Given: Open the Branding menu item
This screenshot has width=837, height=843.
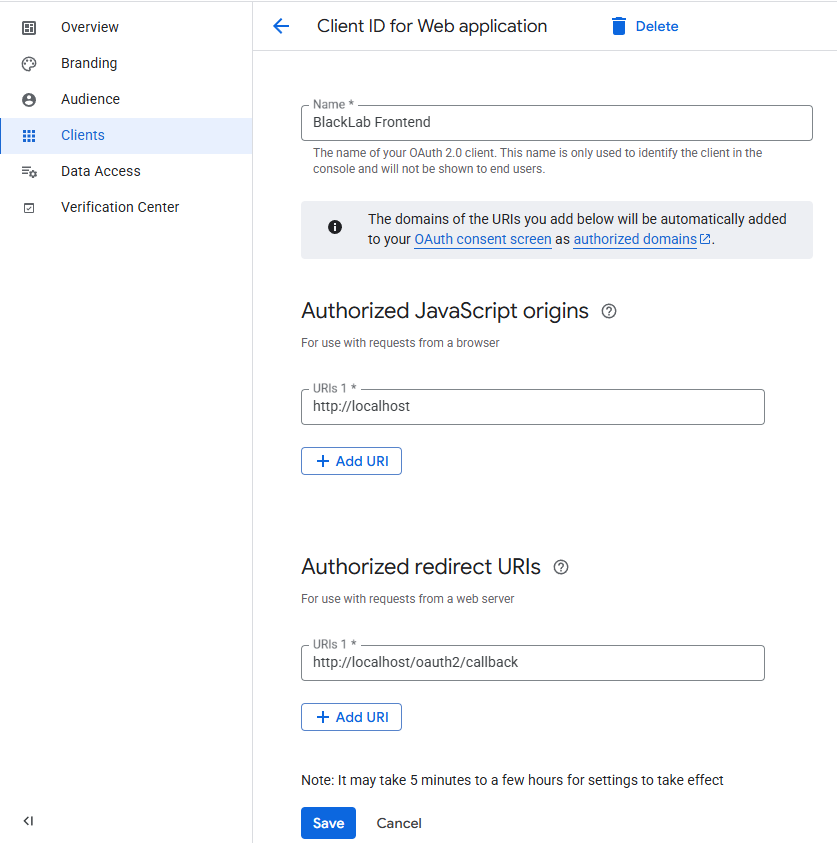Looking at the screenshot, I should tap(126, 63).
